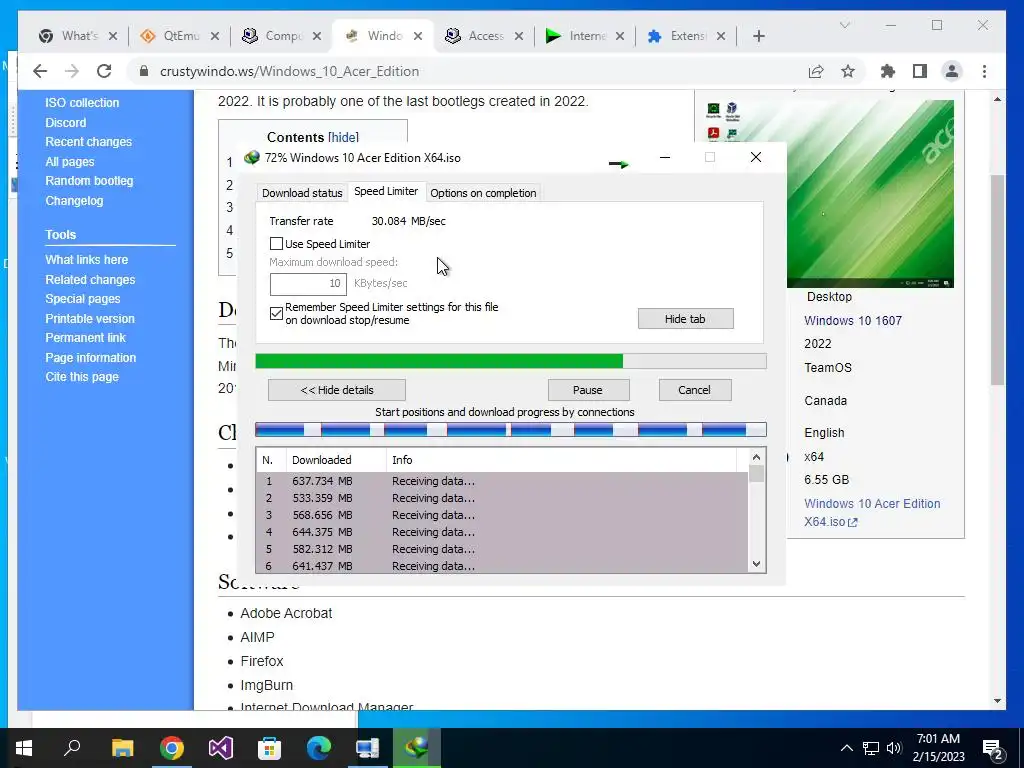Click the green download progress bar
The image size is (1024, 768).
pos(511,361)
